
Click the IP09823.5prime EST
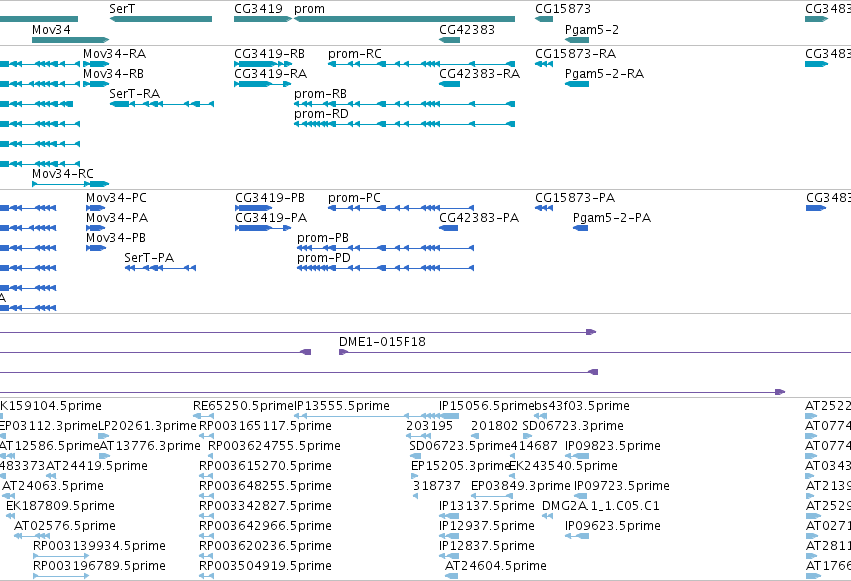pos(577,456)
